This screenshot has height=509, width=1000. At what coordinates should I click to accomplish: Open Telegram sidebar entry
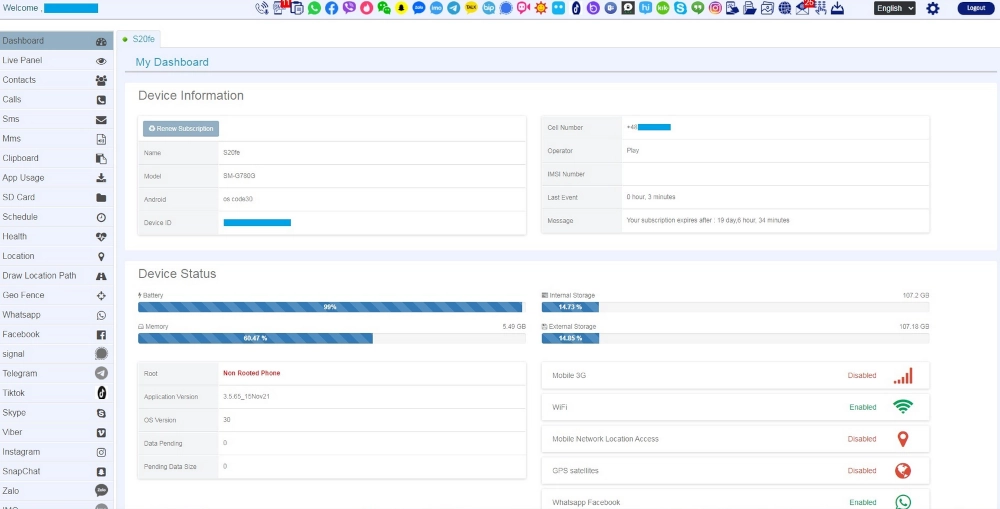click(57, 374)
